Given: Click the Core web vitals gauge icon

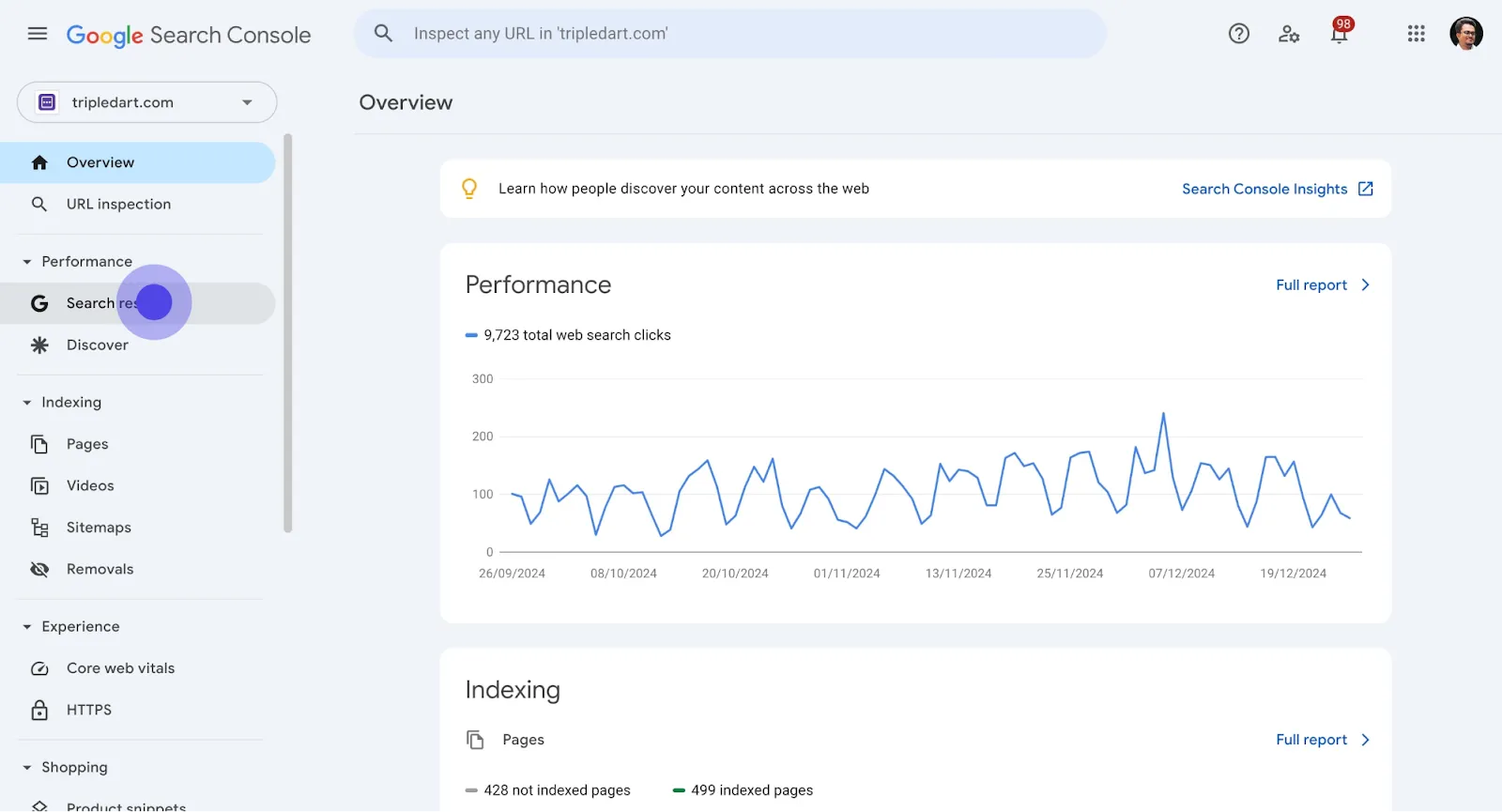Looking at the screenshot, I should (x=39, y=668).
